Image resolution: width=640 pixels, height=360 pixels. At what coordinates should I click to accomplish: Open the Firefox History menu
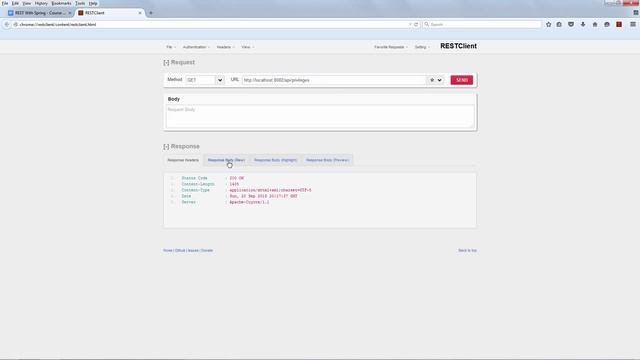click(x=41, y=3)
